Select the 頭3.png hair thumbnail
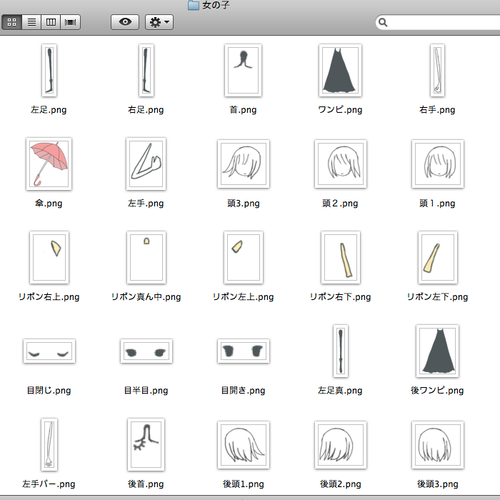Viewport: 500px width, 500px height. point(243,164)
